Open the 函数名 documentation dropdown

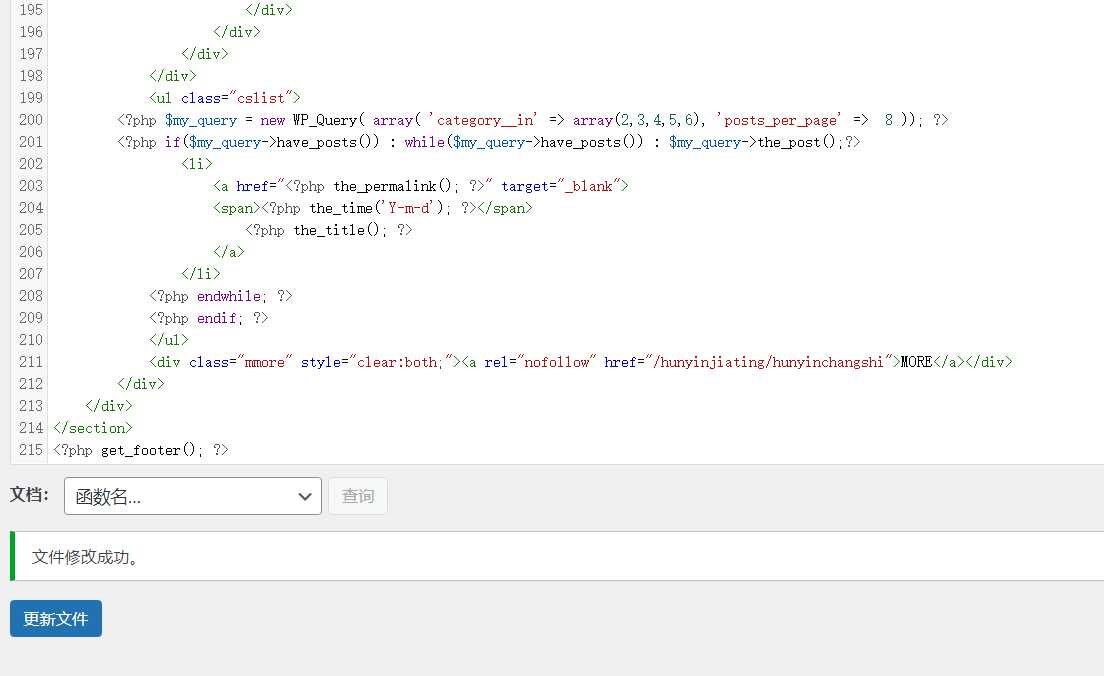(x=192, y=496)
